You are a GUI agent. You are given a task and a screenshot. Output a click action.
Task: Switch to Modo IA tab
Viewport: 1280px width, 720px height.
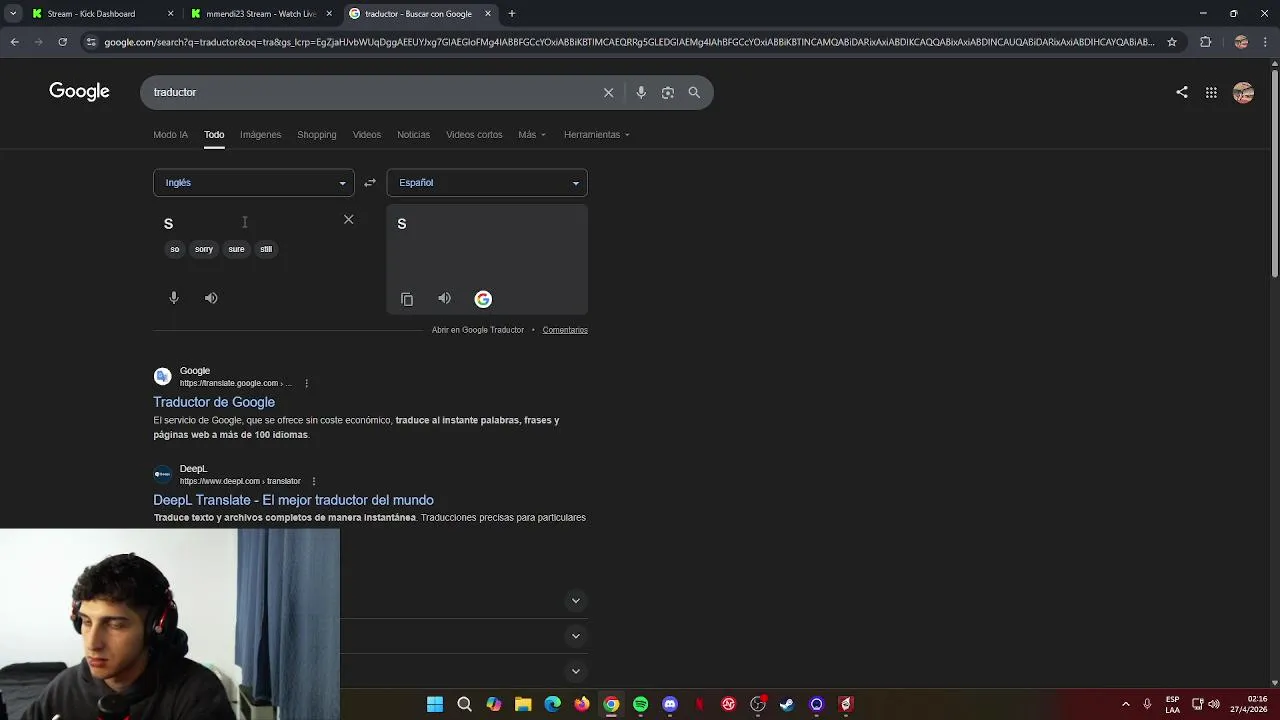click(x=170, y=134)
